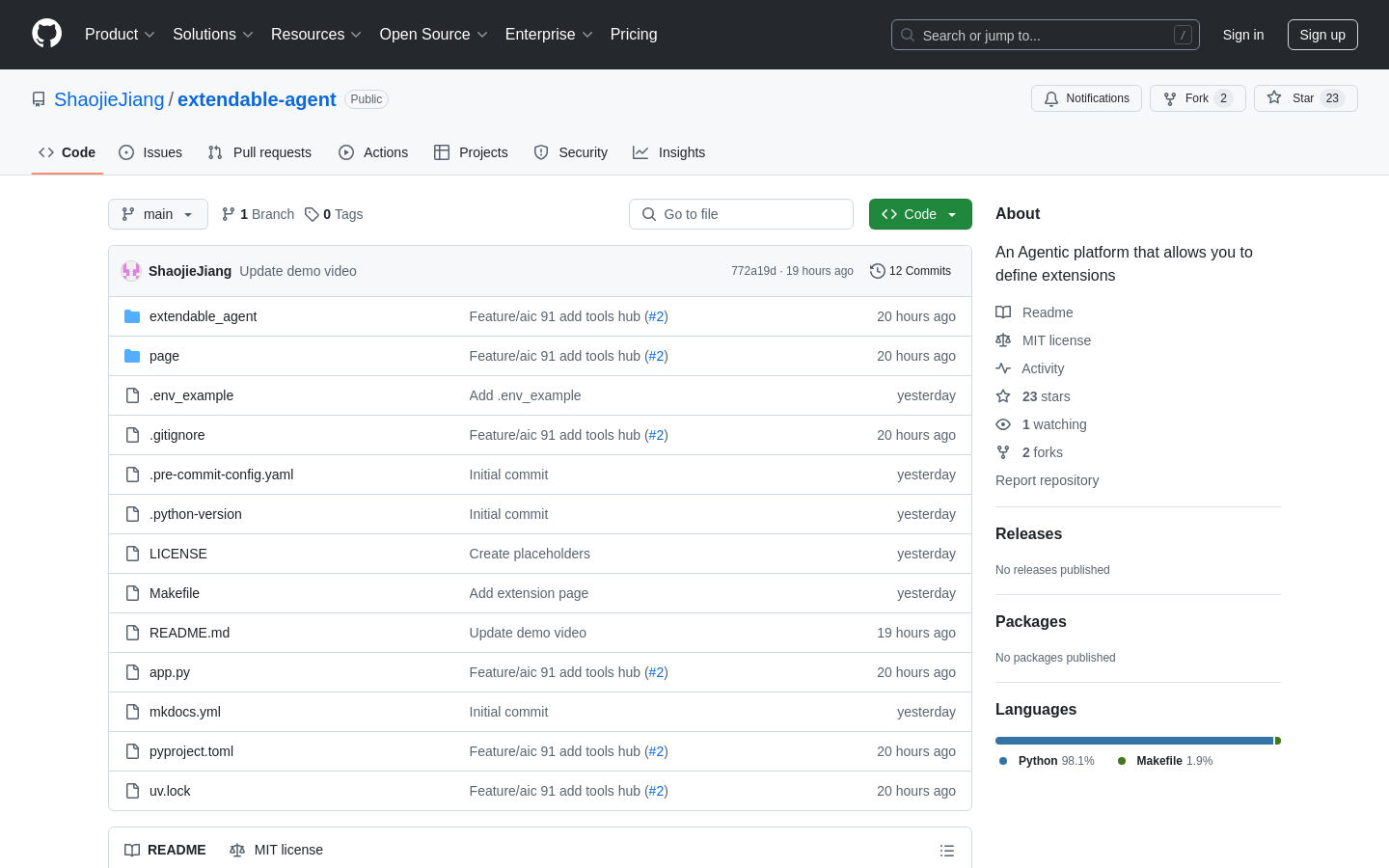Click the blue Python segment of language bar
The height and width of the screenshot is (868, 1389).
pos(1134,741)
